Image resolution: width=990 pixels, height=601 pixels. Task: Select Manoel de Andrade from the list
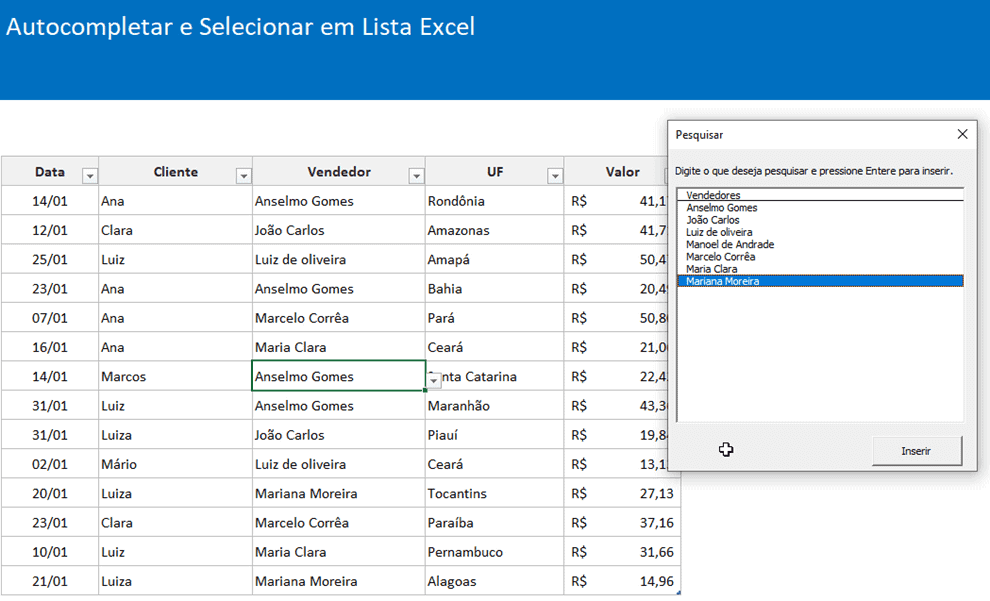(x=730, y=244)
